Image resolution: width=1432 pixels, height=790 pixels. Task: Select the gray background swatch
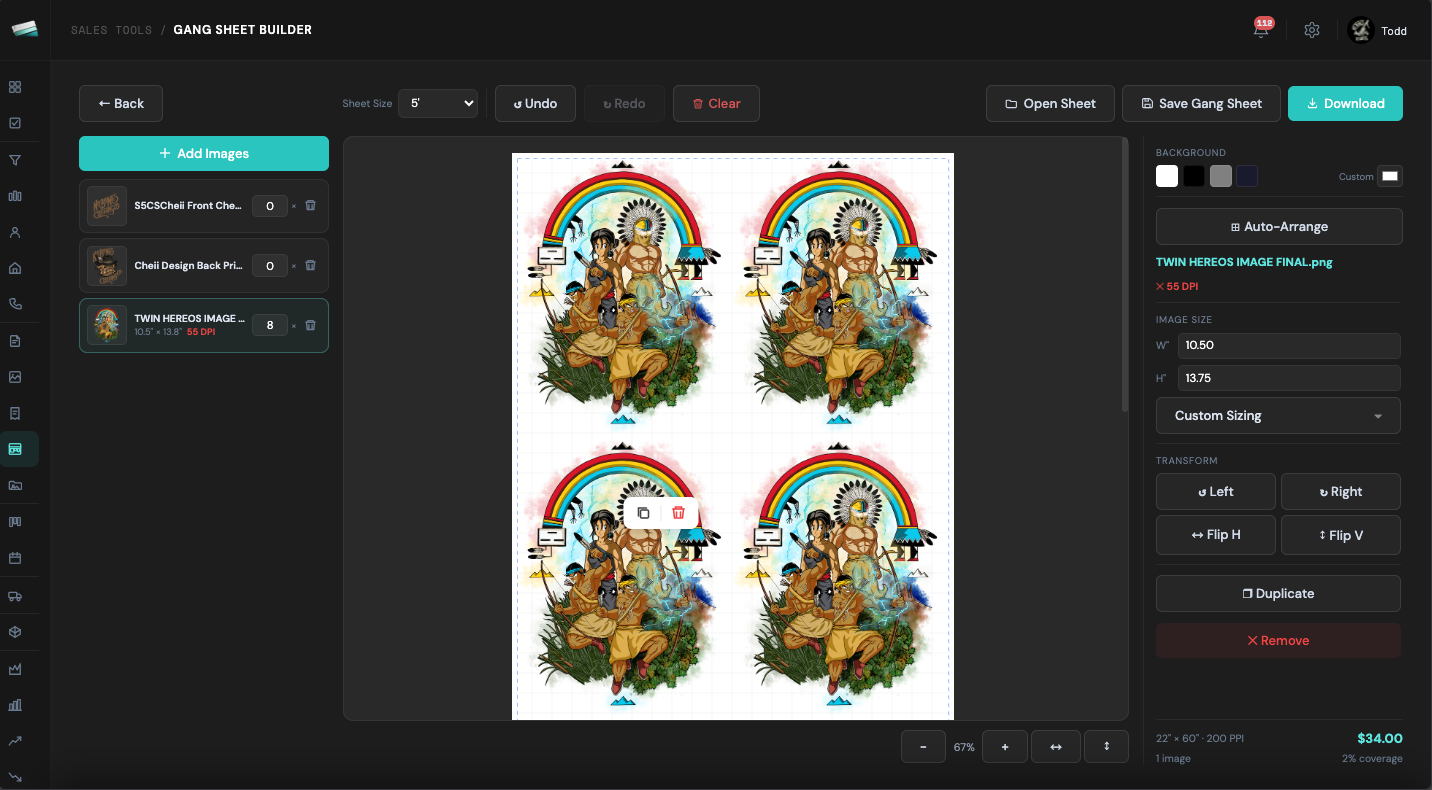pyautogui.click(x=1221, y=176)
